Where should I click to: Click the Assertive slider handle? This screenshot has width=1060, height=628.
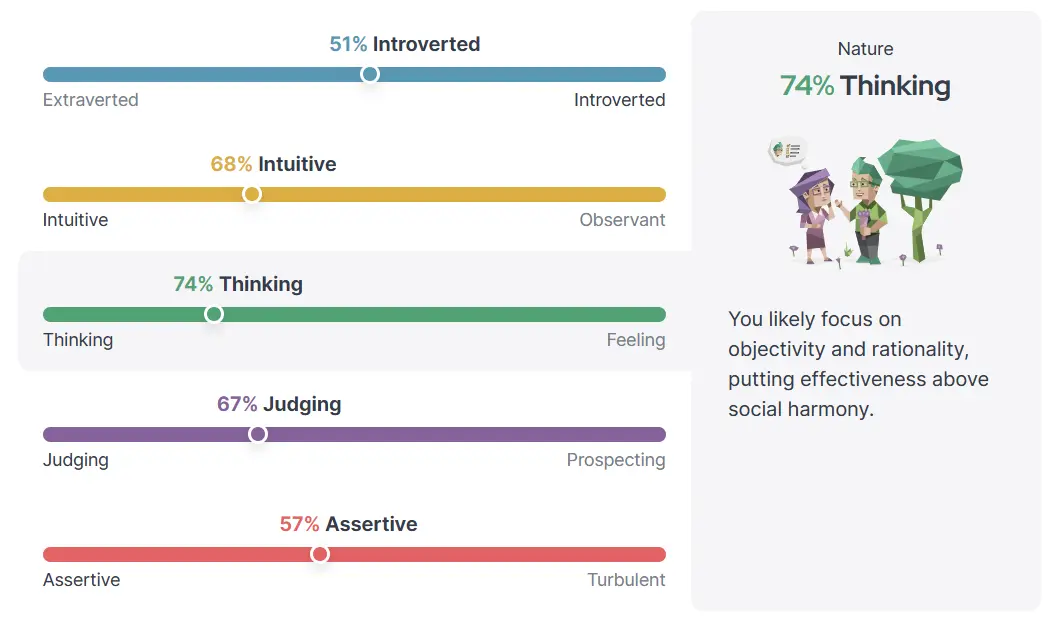tap(319, 554)
